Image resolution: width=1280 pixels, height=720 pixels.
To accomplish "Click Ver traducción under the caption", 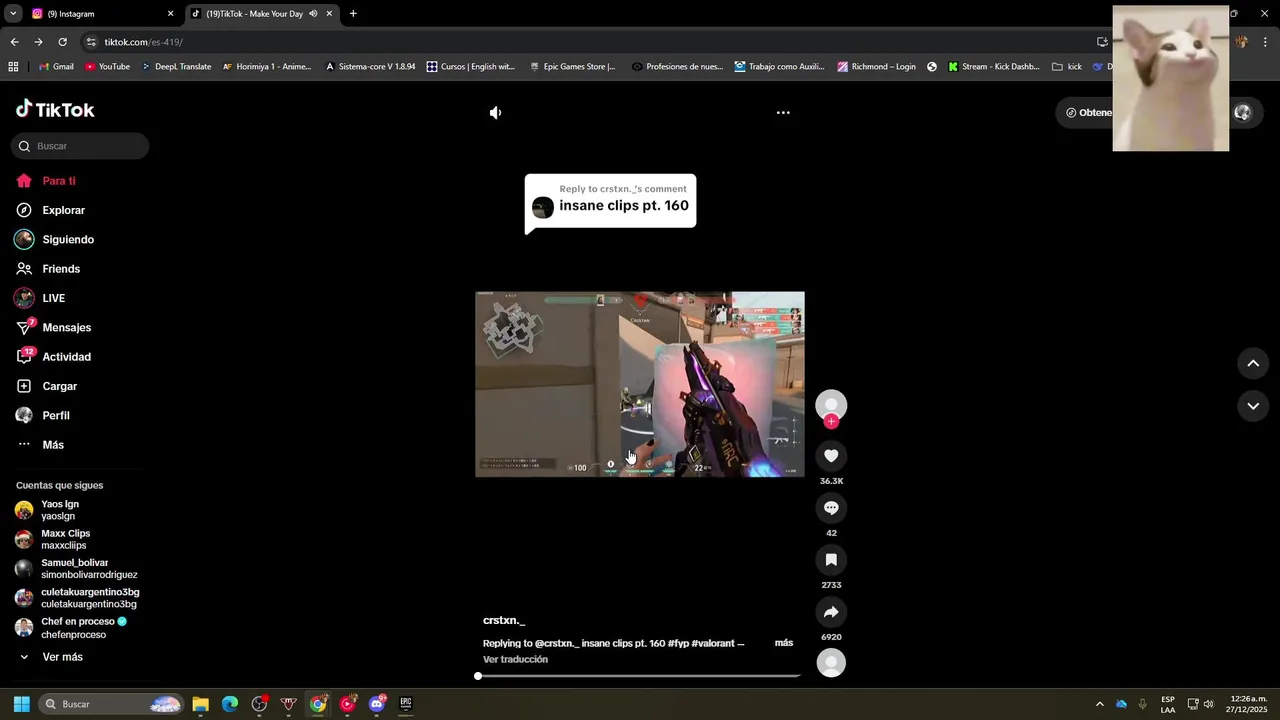I will point(515,660).
